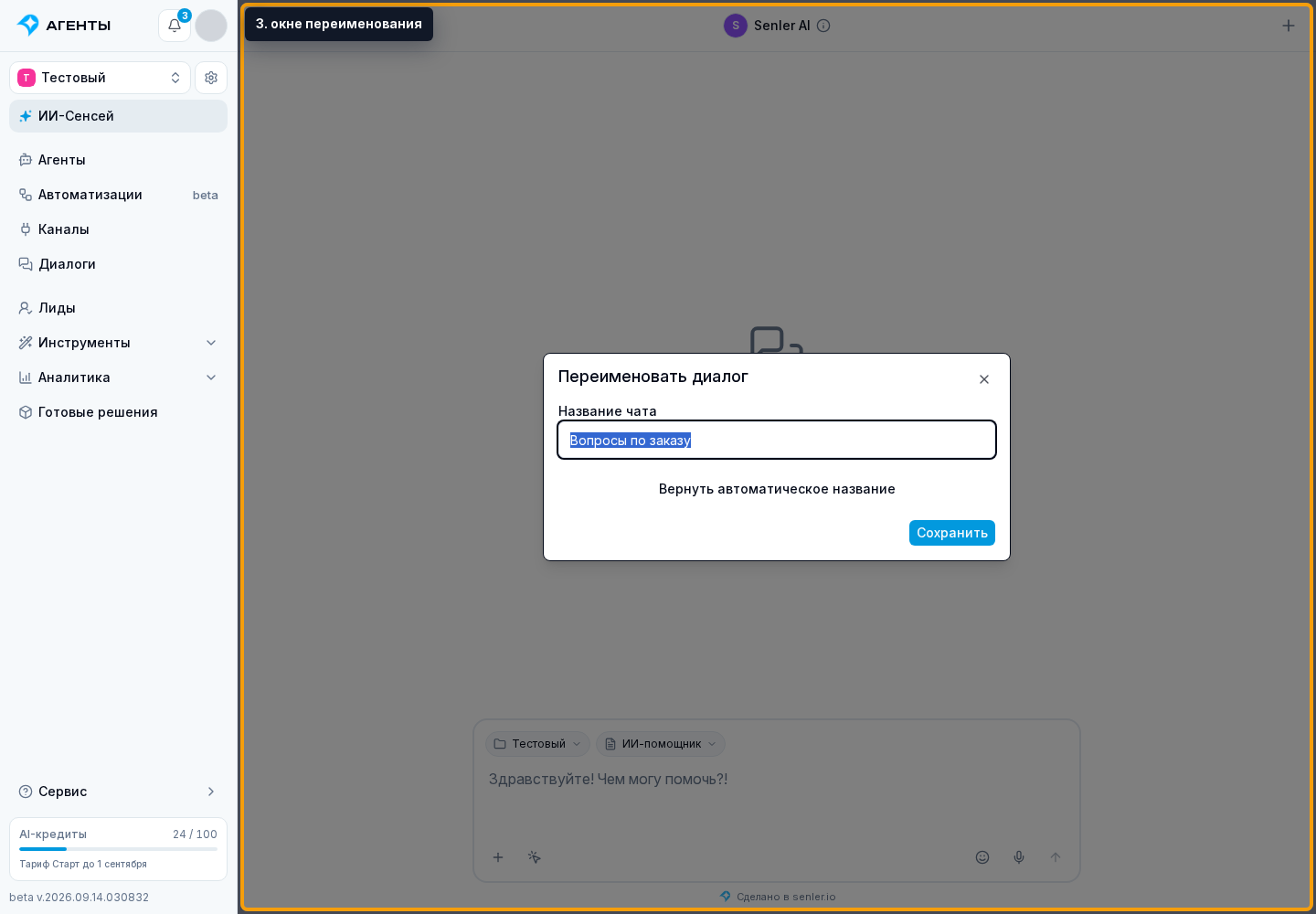Click the Senler AI title
This screenshot has width=1316, height=914.
coord(781,26)
